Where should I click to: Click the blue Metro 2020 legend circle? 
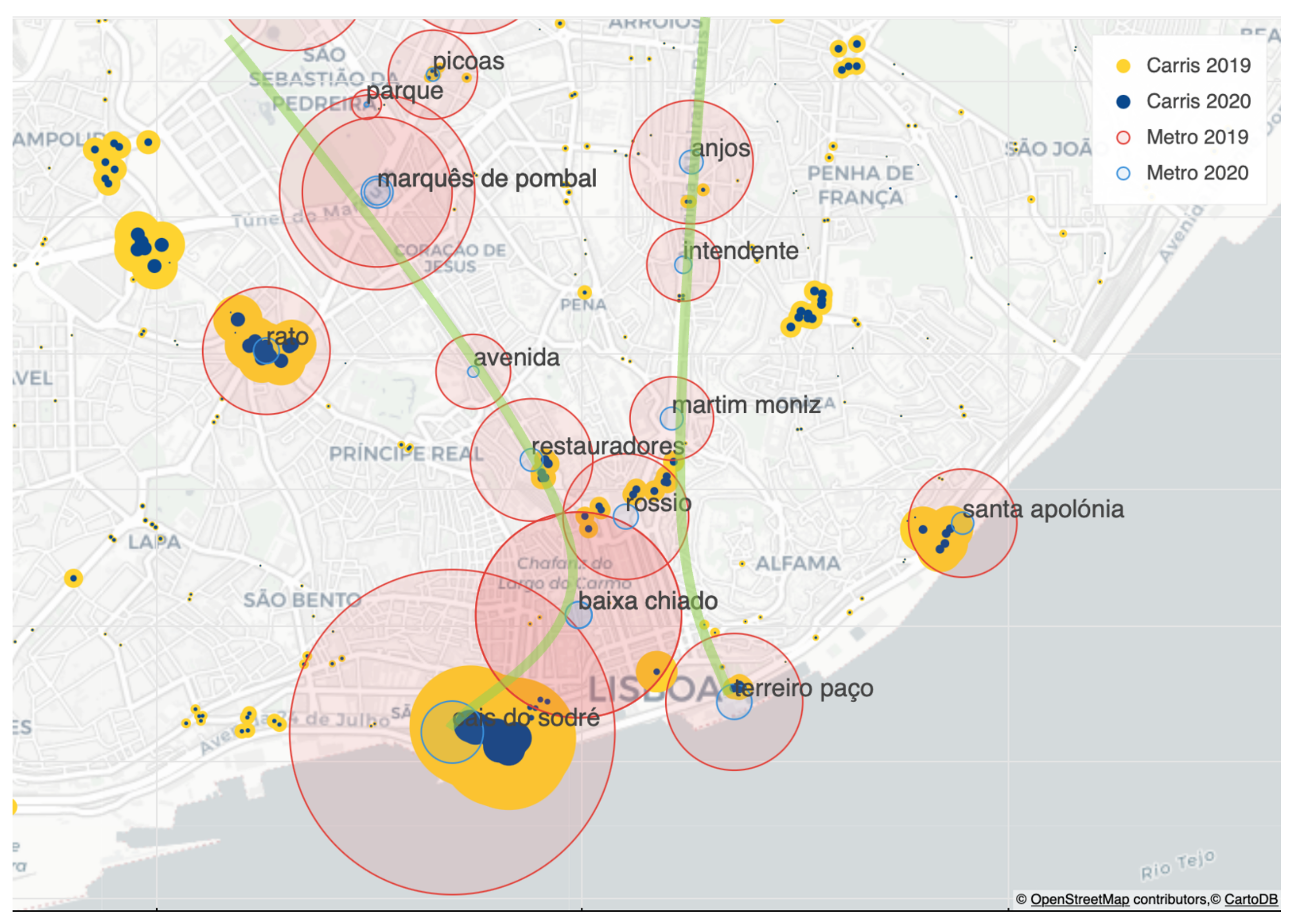[x=1123, y=174]
